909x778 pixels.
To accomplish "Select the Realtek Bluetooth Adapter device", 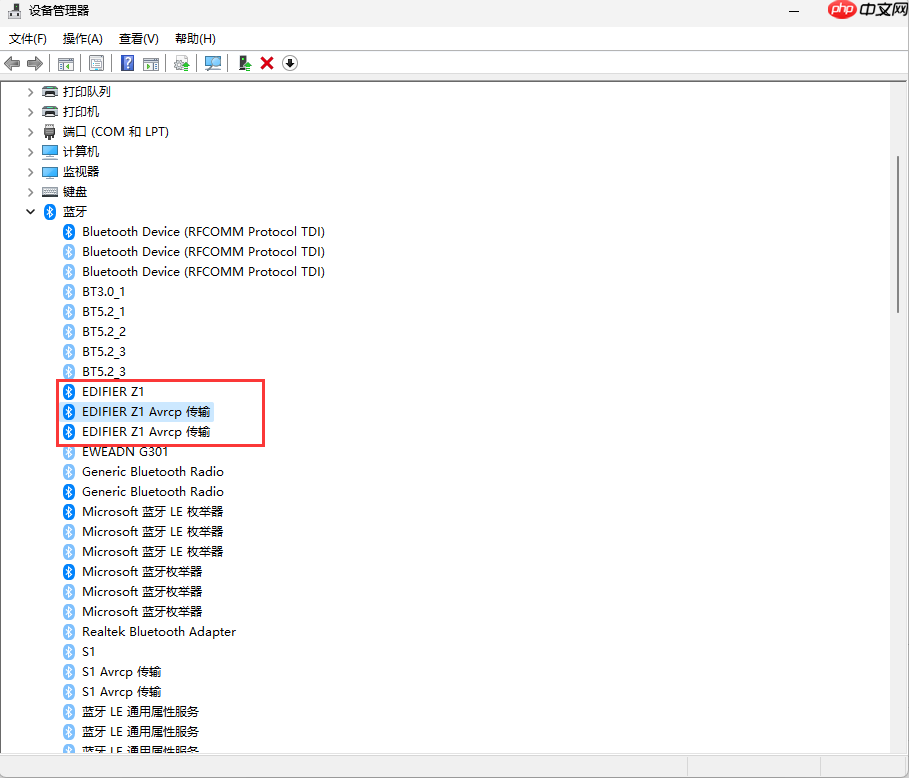I will pyautogui.click(x=159, y=631).
